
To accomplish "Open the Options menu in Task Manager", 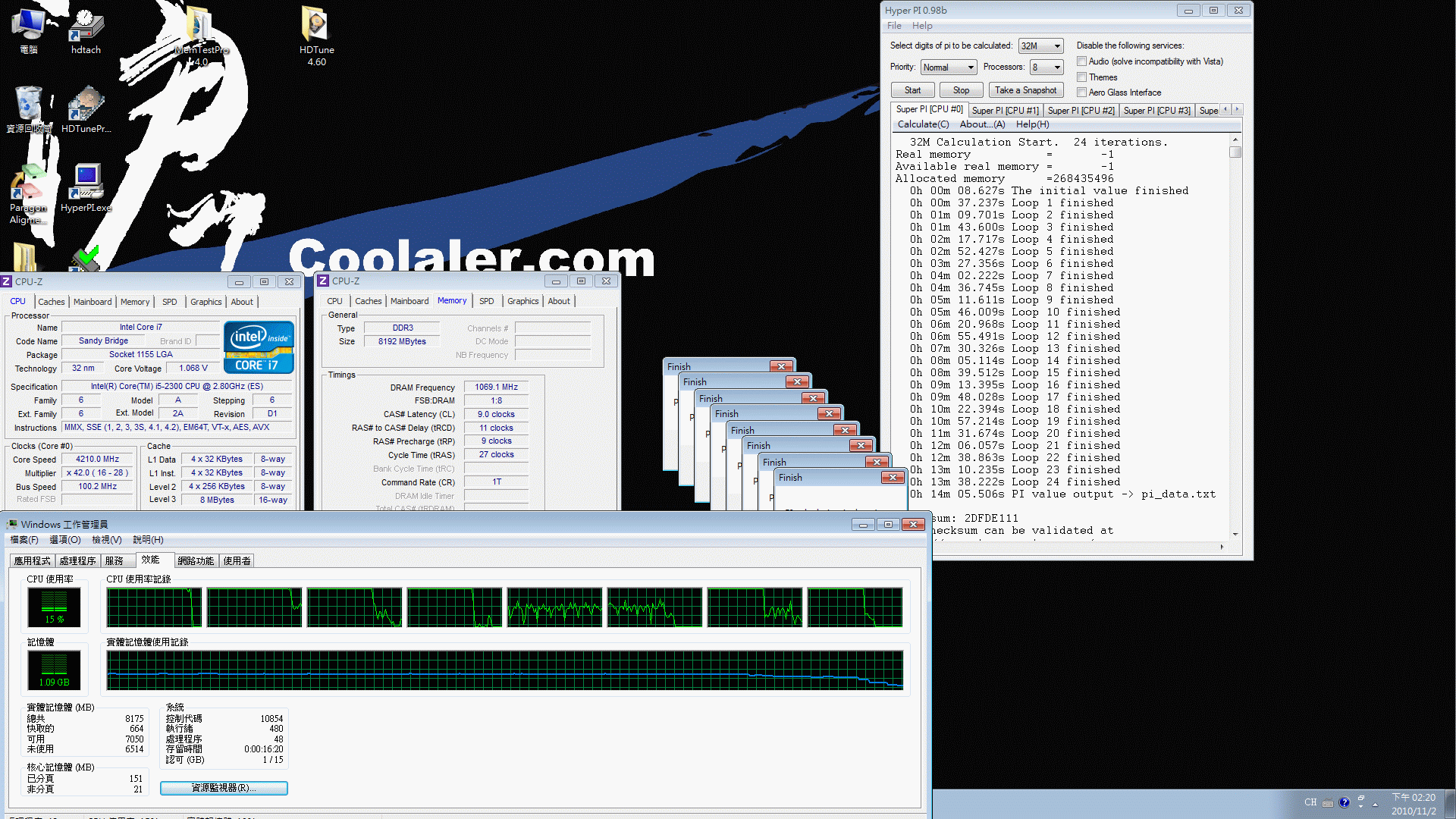I will (64, 540).
